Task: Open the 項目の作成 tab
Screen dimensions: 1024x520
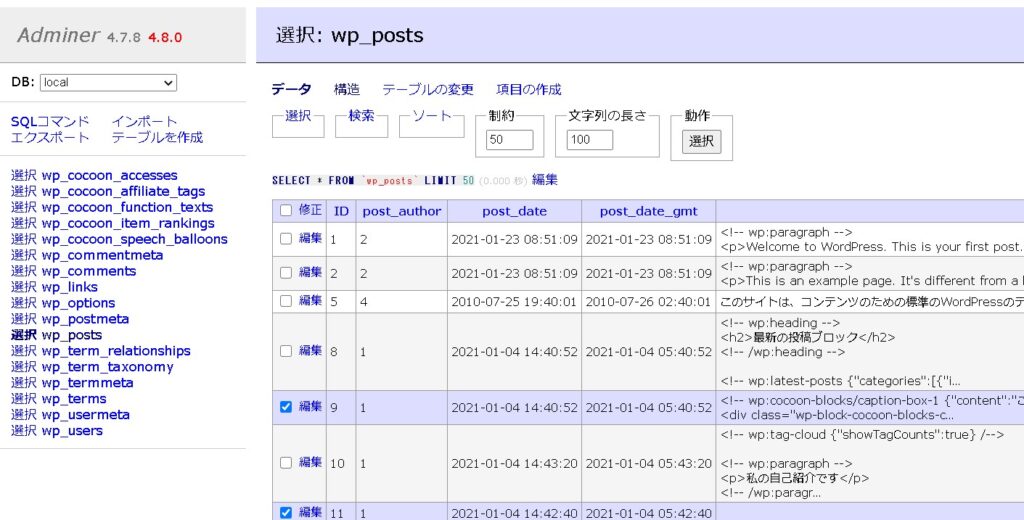Action: 529,89
